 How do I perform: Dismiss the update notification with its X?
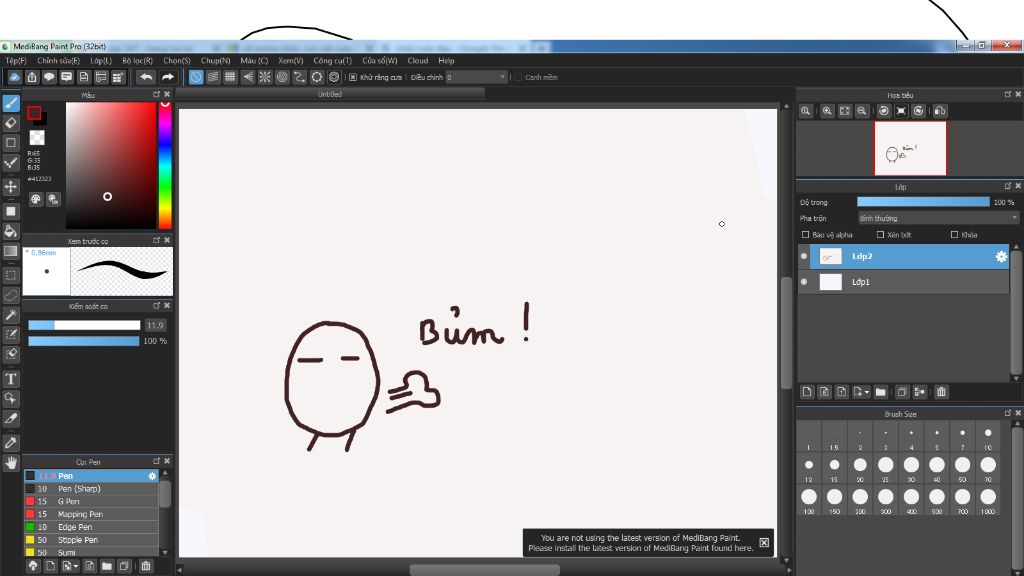point(764,543)
